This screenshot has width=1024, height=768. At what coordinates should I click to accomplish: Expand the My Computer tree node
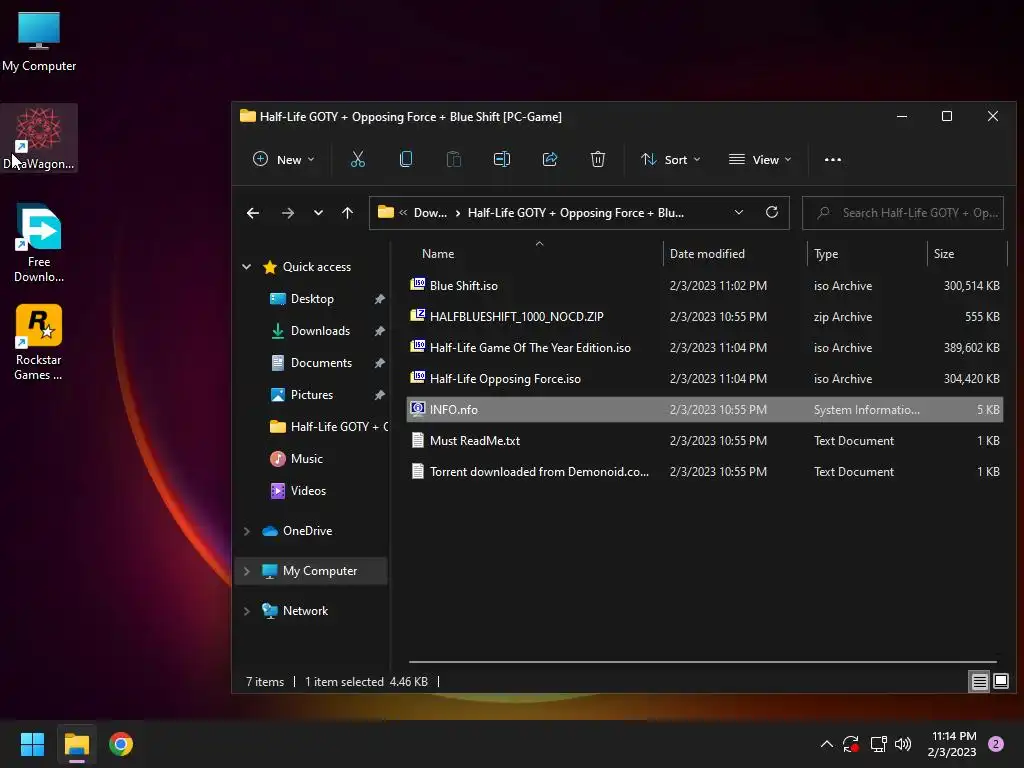[x=247, y=571]
